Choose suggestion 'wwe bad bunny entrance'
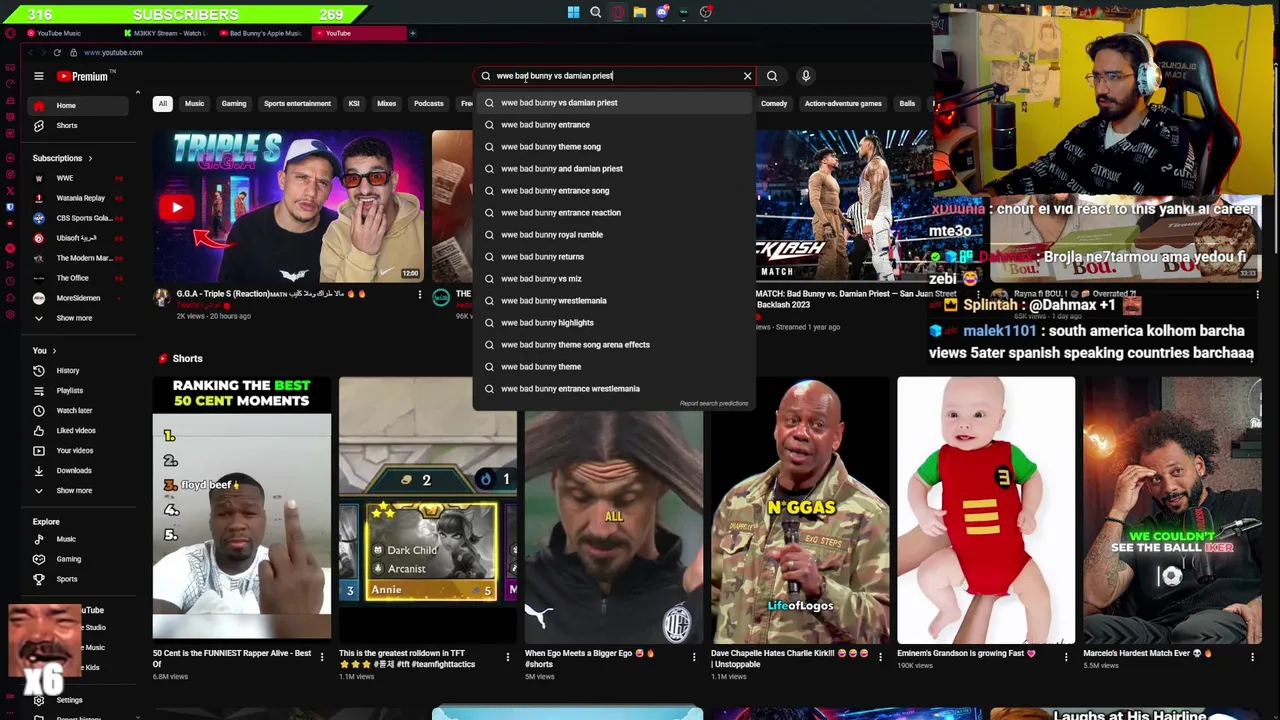 pos(612,125)
